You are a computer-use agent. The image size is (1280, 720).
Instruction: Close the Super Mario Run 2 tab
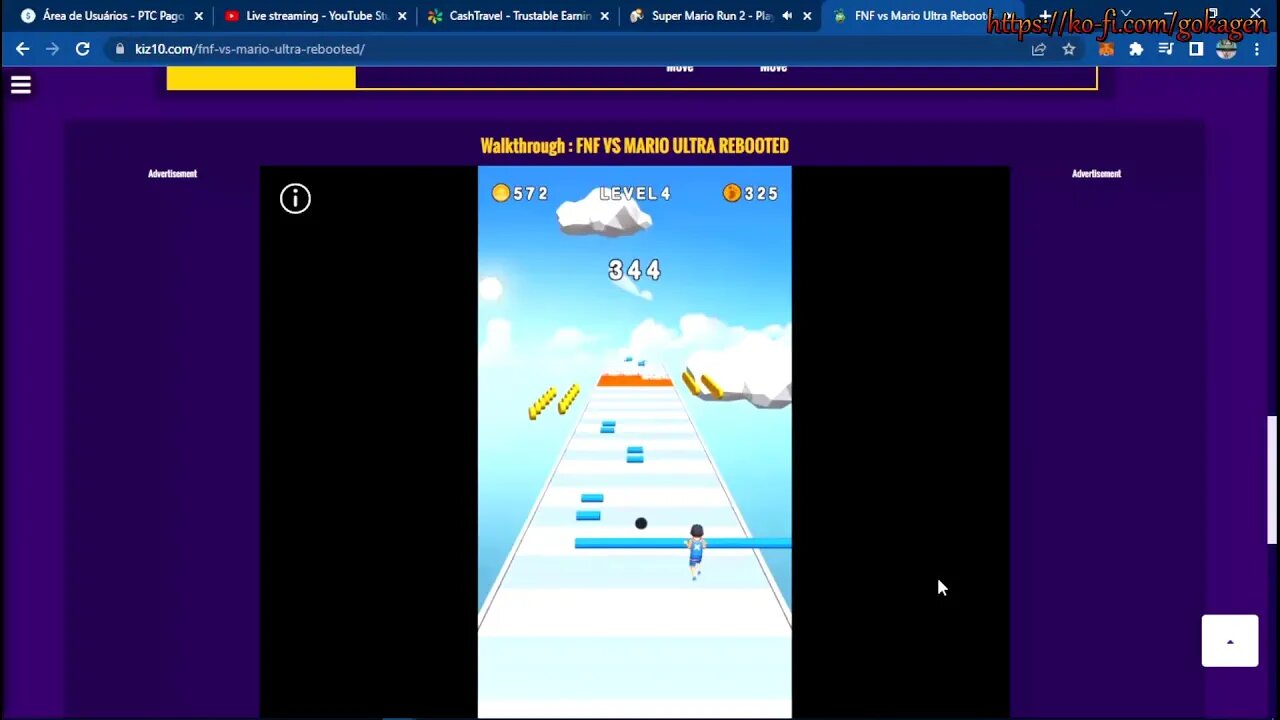807,16
